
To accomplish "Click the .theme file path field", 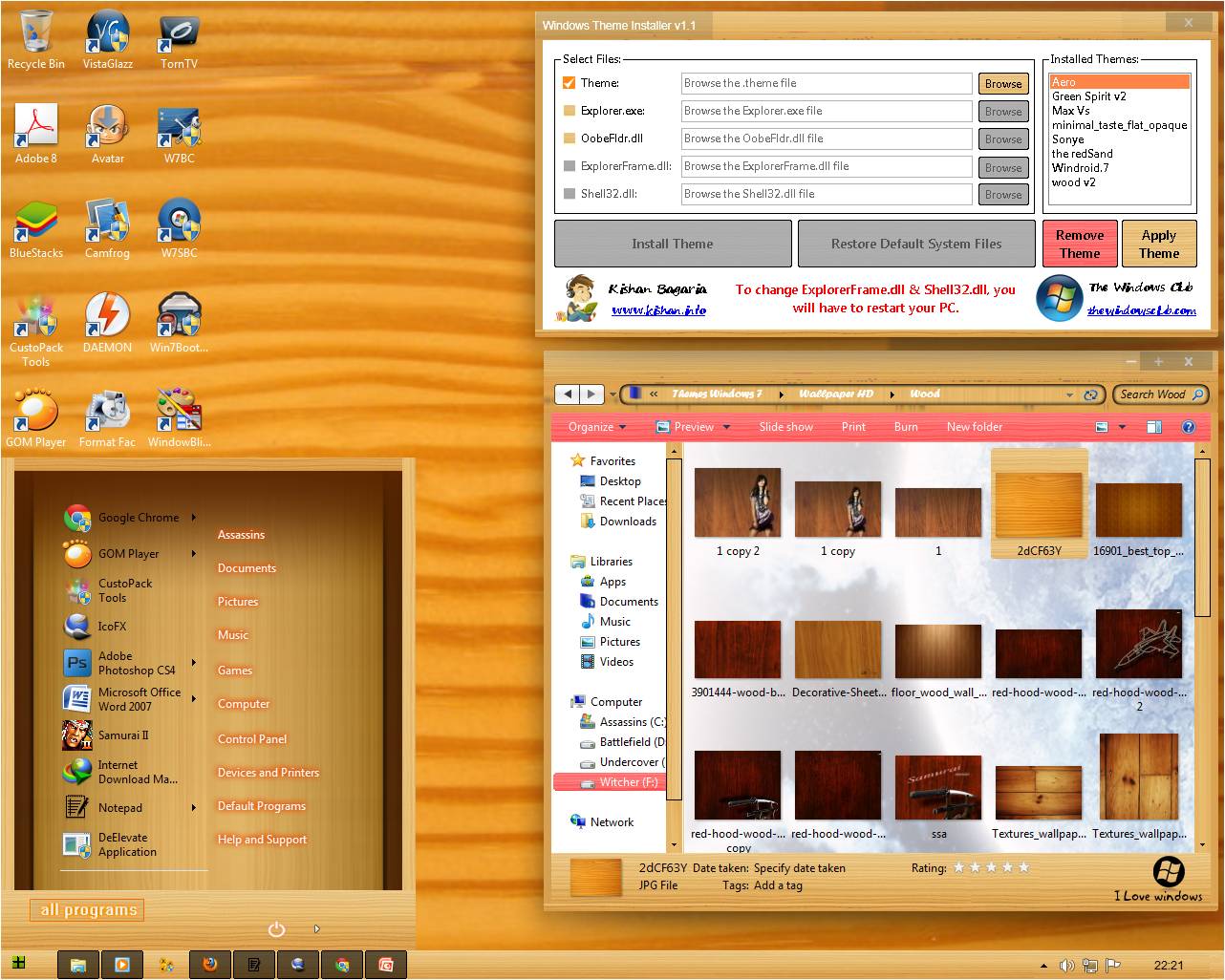I will (827, 83).
